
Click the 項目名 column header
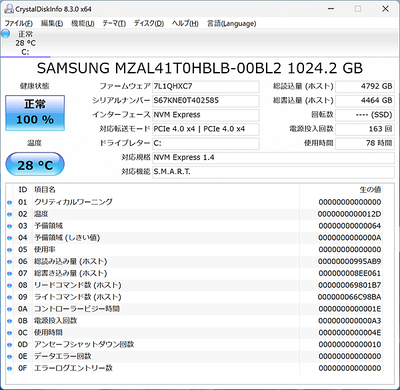[x=166, y=190]
